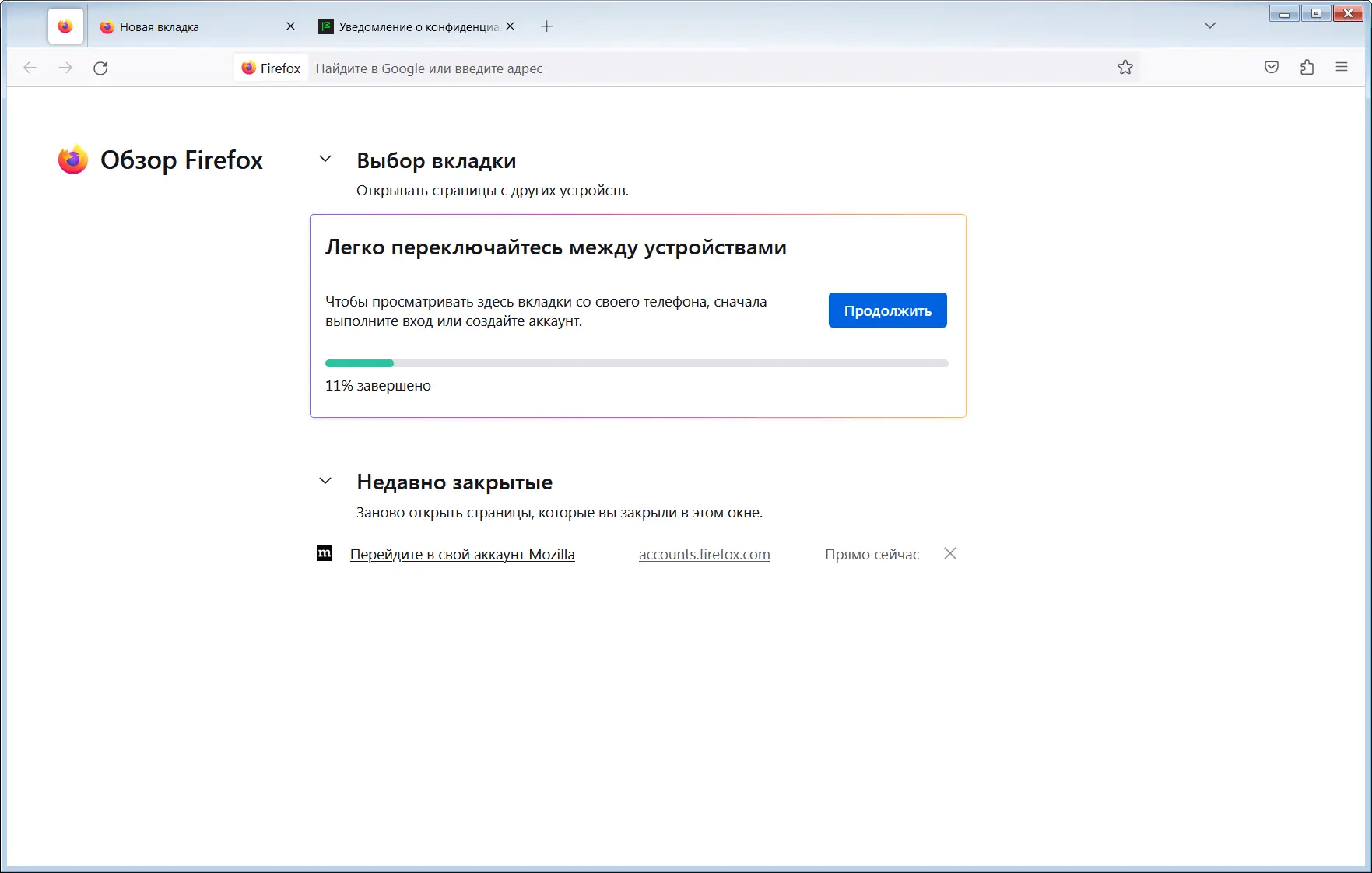The width and height of the screenshot is (1372, 873).
Task: Reload the current page
Action: [x=100, y=68]
